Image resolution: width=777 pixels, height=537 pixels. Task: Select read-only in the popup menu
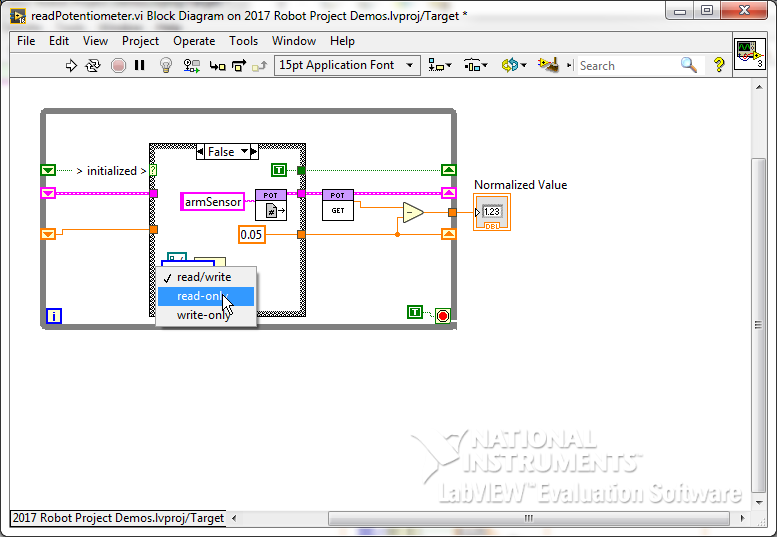click(204, 296)
